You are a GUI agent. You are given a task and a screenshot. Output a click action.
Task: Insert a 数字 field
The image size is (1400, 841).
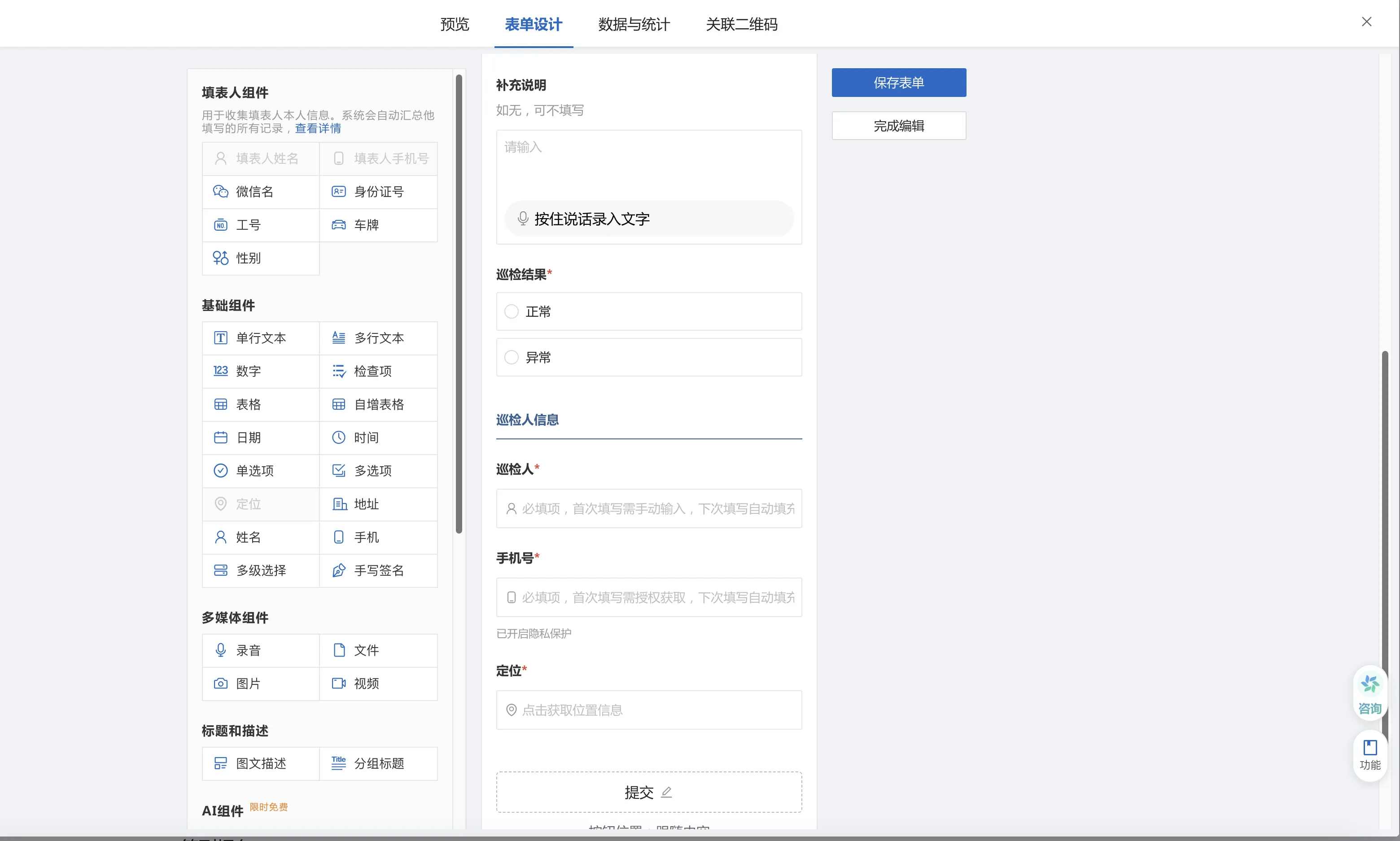coord(261,371)
